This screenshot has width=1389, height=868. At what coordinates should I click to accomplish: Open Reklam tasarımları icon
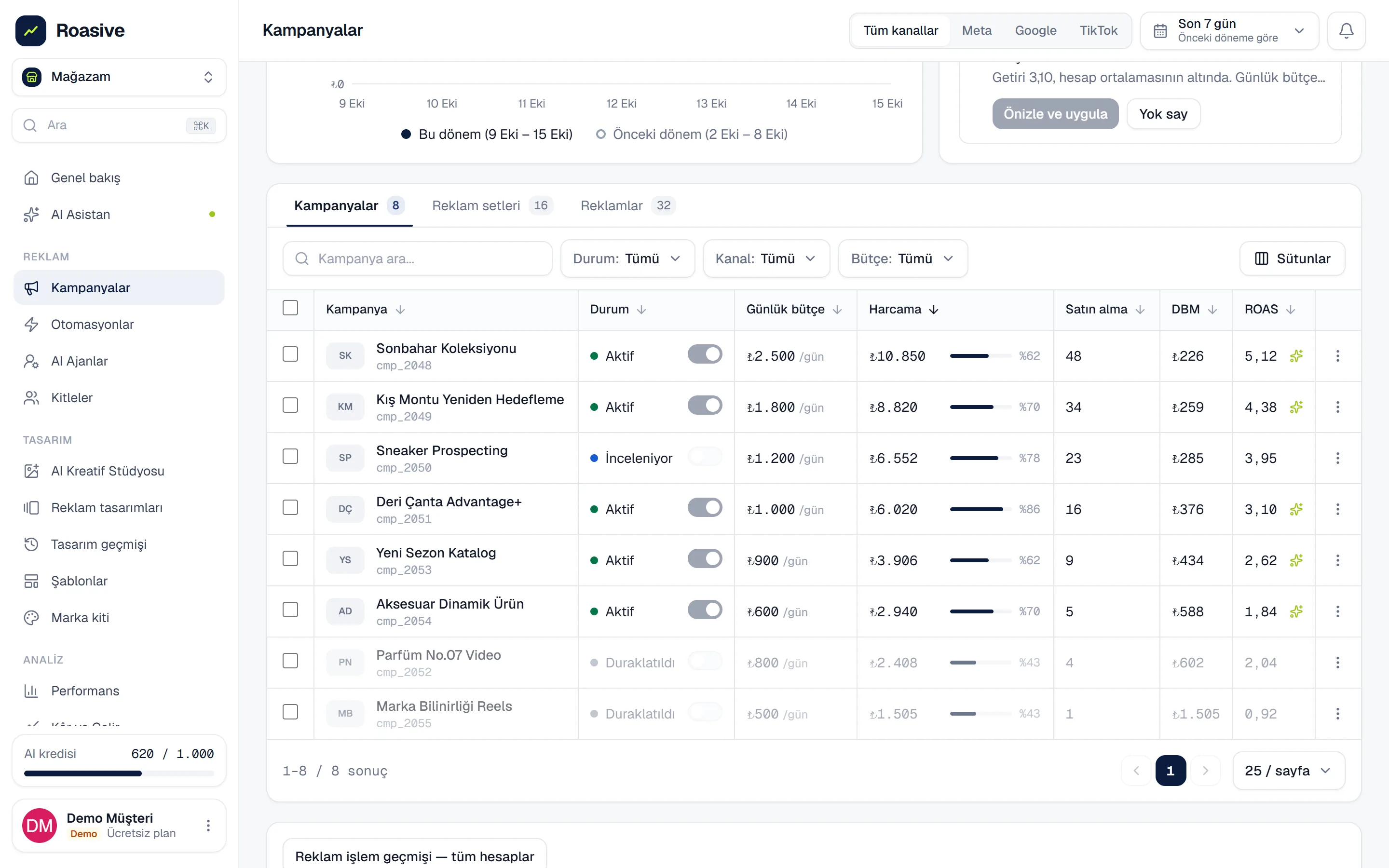pyautogui.click(x=31, y=507)
